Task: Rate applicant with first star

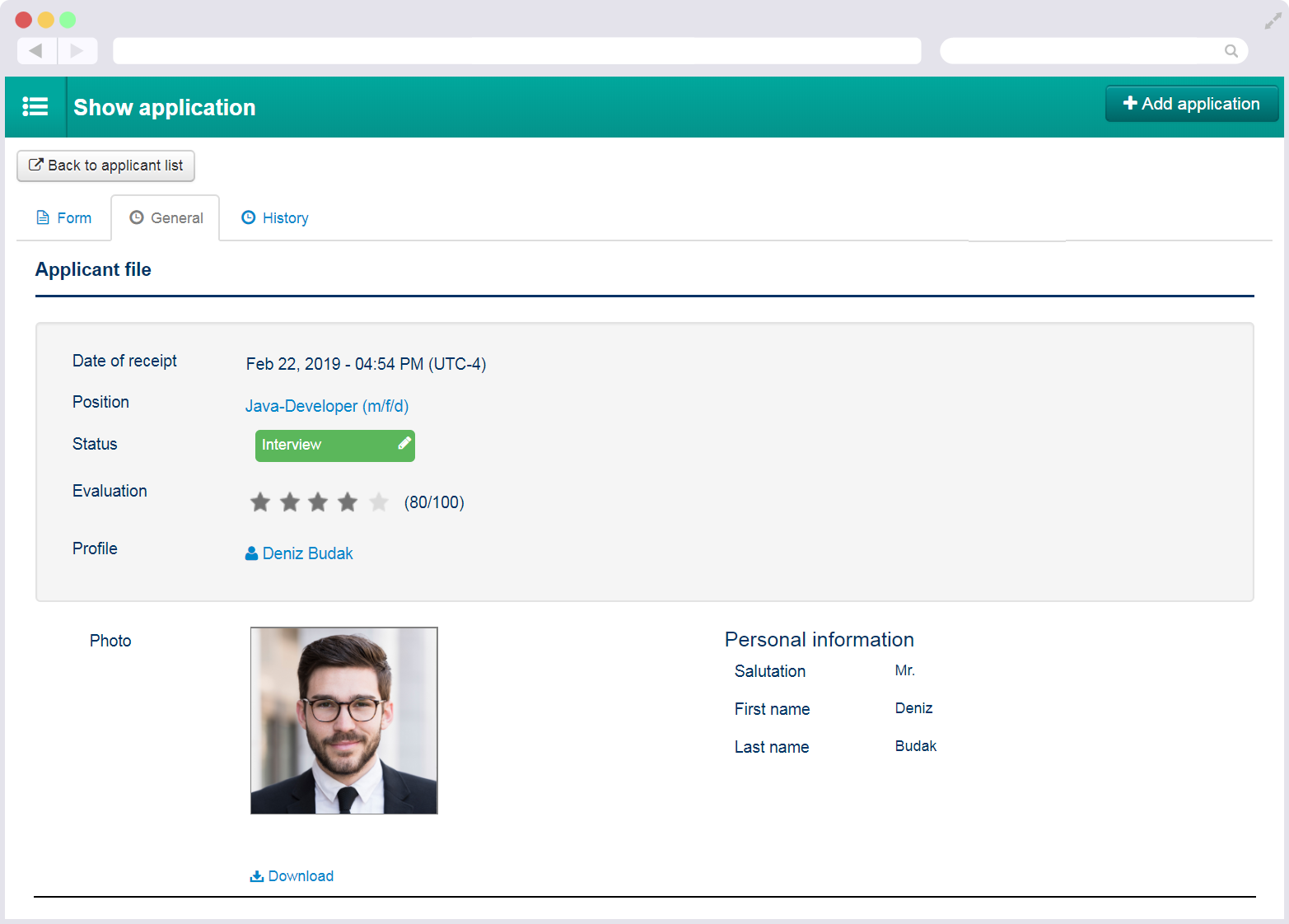Action: tap(260, 502)
